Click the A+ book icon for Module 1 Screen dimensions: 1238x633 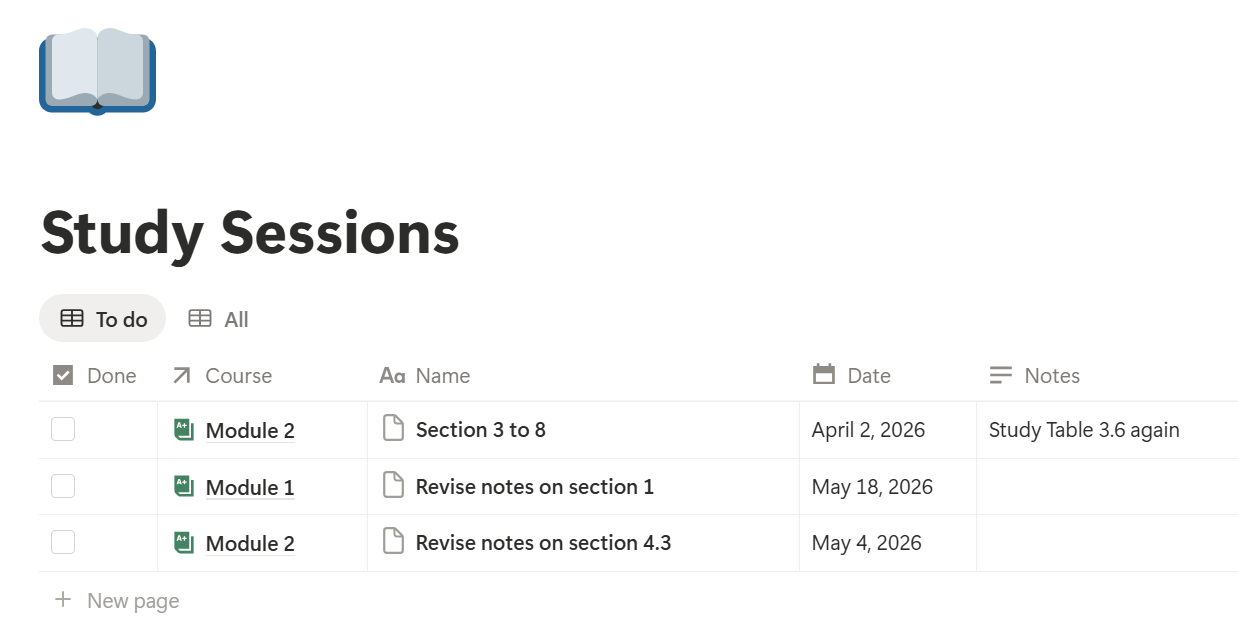[183, 486]
